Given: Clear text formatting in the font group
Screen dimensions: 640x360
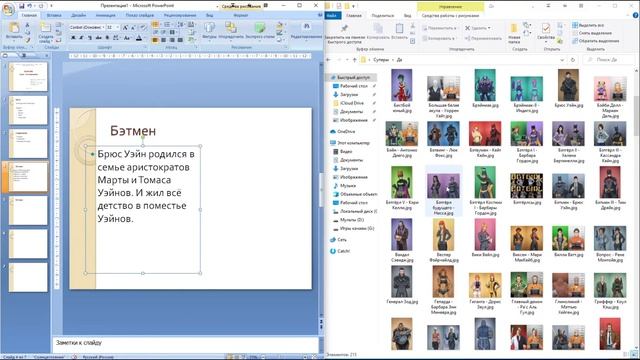Looking at the screenshot, I should (143, 27).
